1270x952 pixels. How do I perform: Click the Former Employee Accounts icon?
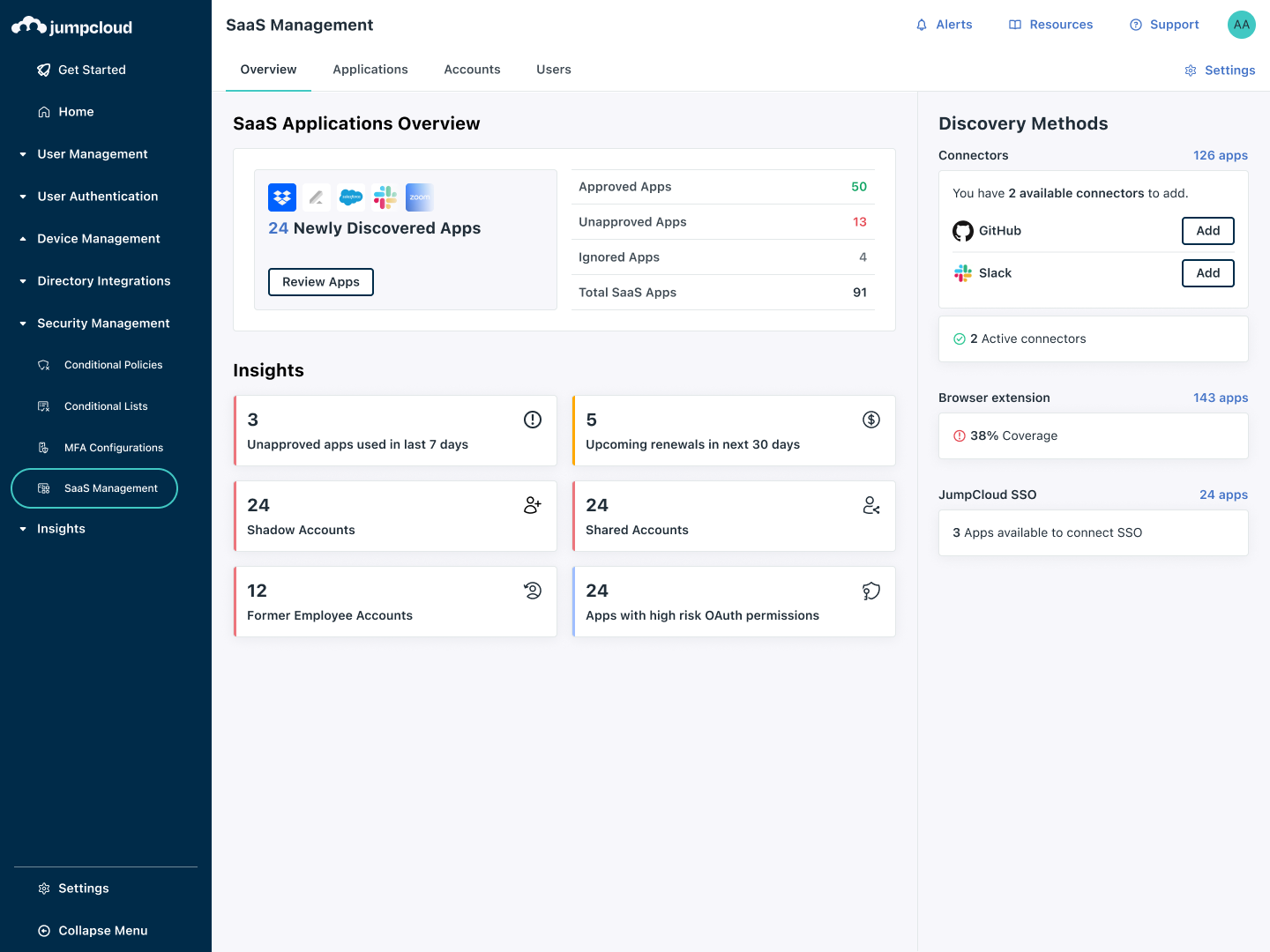(x=532, y=591)
